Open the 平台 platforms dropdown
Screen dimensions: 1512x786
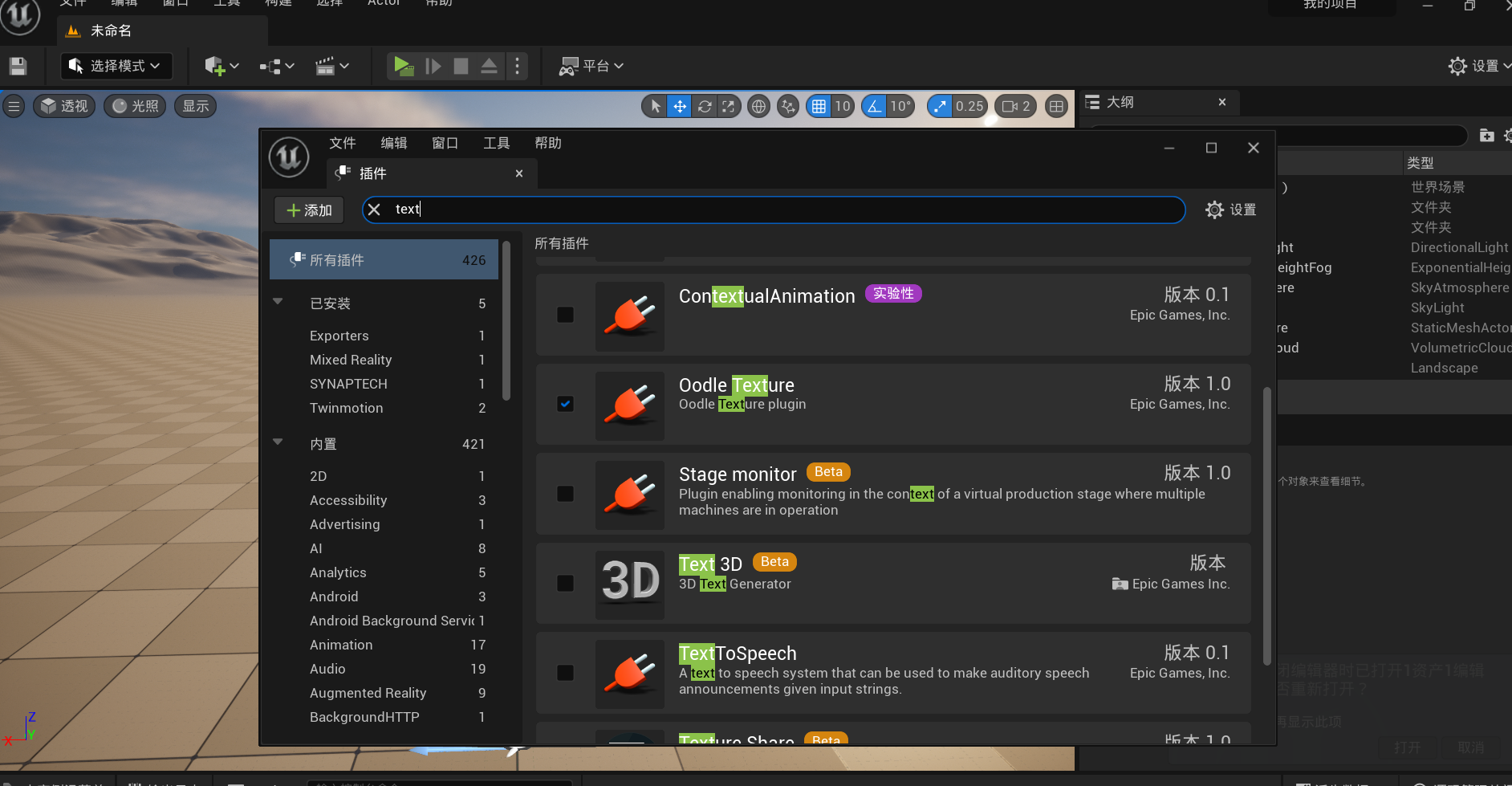[591, 66]
